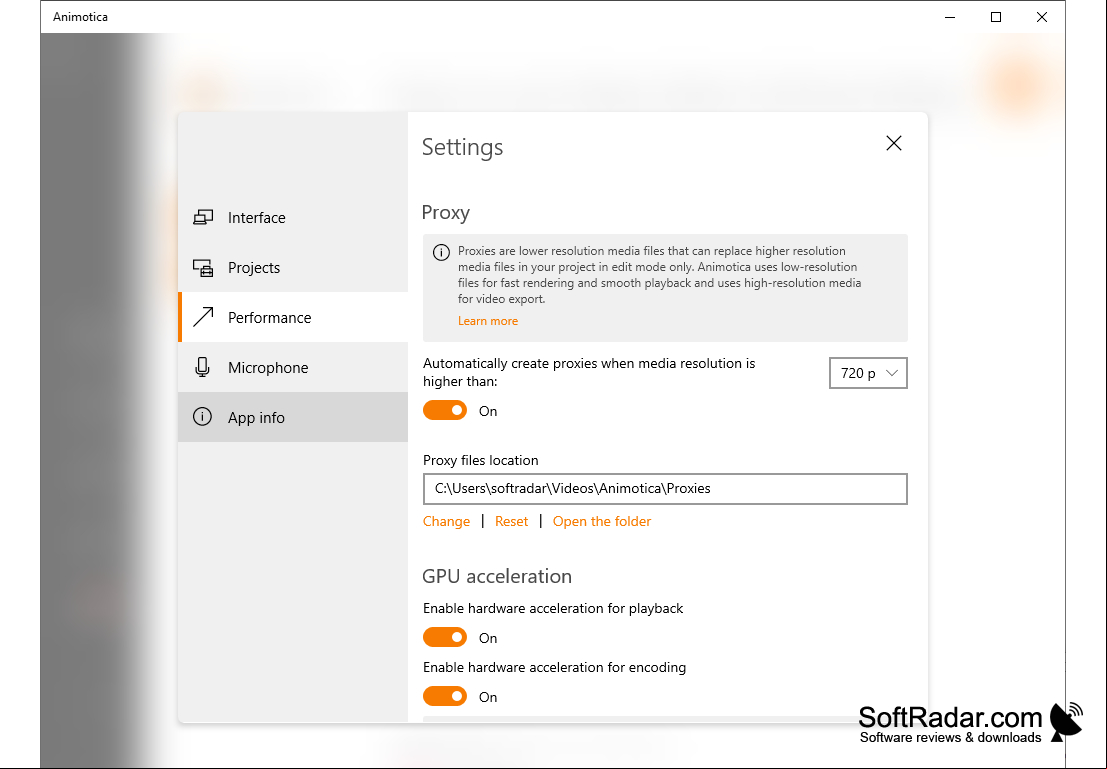
Task: Click the Proxy files location path field
Action: (665, 489)
